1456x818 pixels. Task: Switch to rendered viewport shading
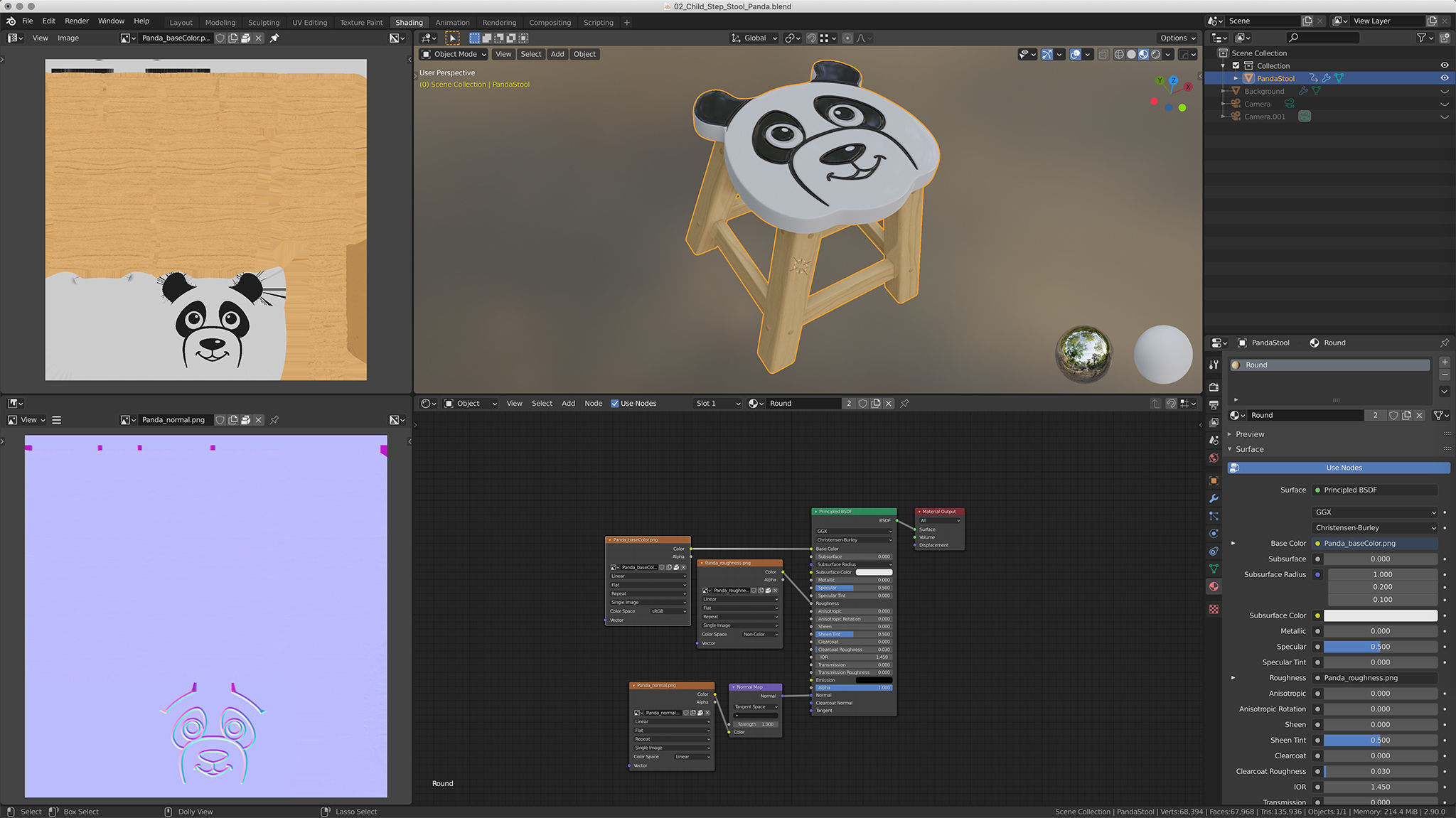coord(1156,55)
